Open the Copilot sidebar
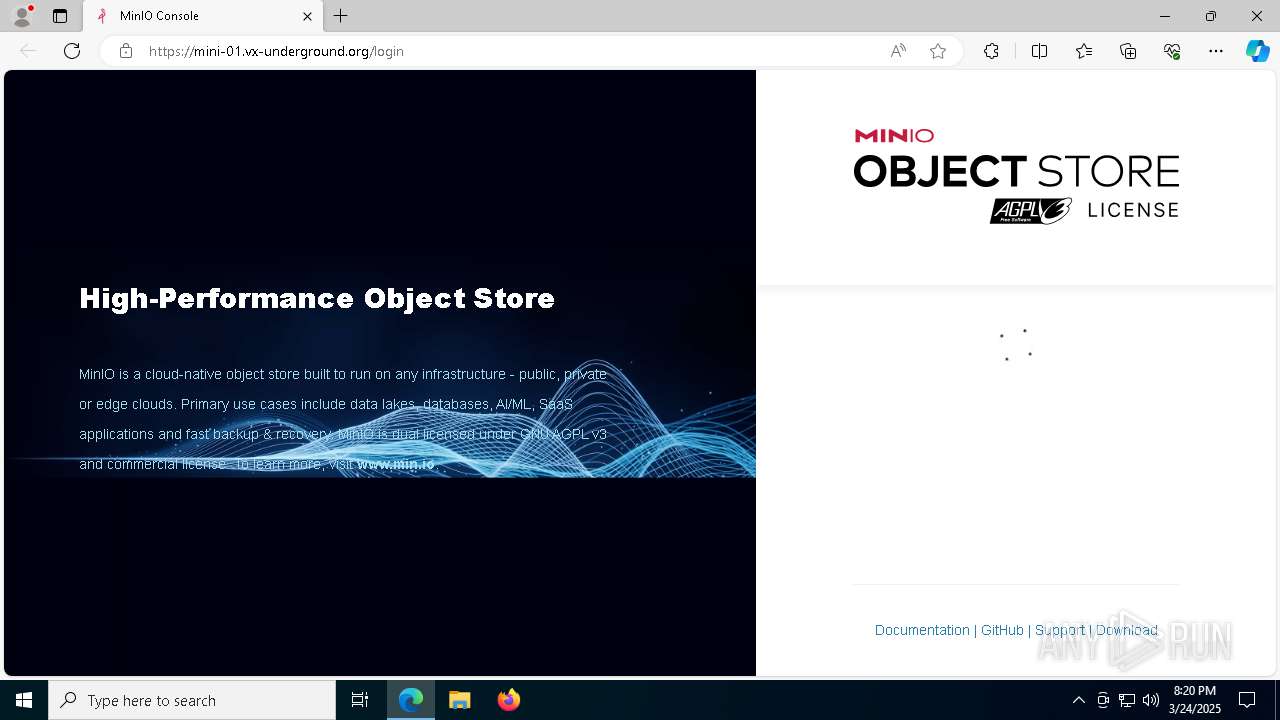This screenshot has height=720, width=1280. (1257, 51)
